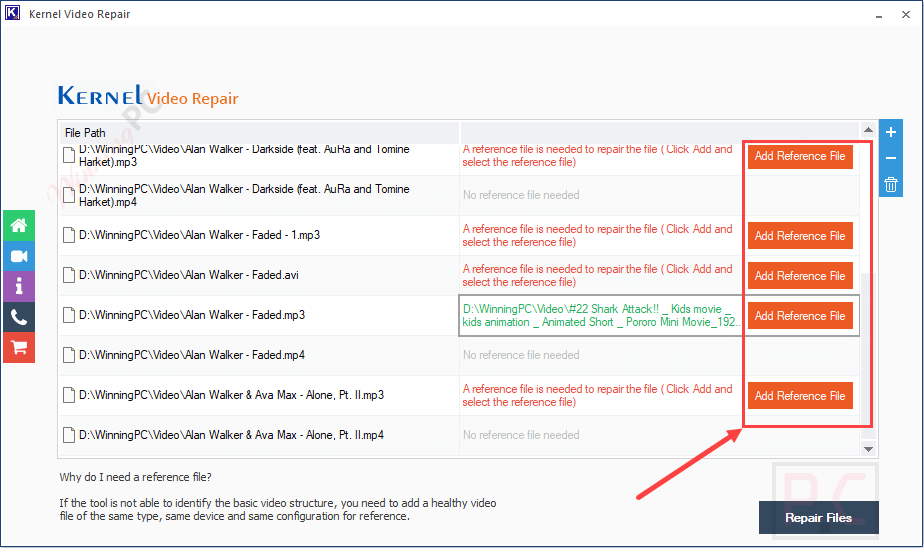Viewport: 924px width, 548px height.
Task: Click file icon of Faded.mp4 row
Action: [69, 355]
